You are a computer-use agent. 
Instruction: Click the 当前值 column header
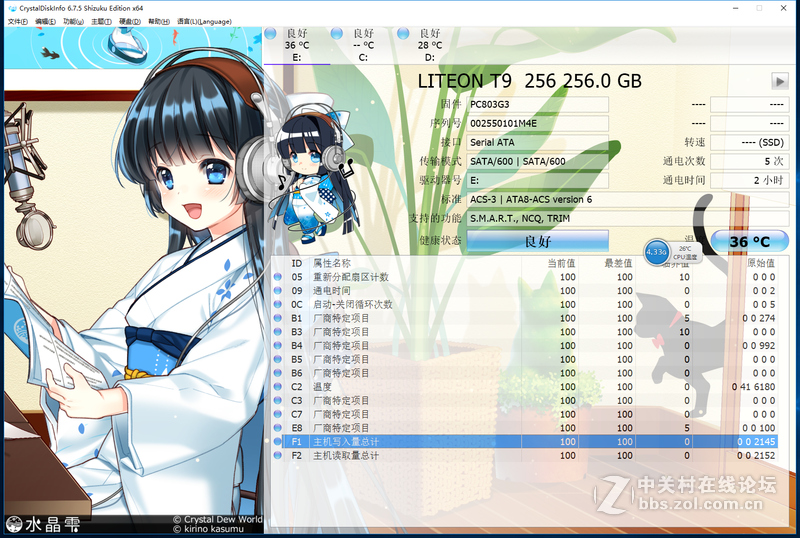tap(561, 263)
